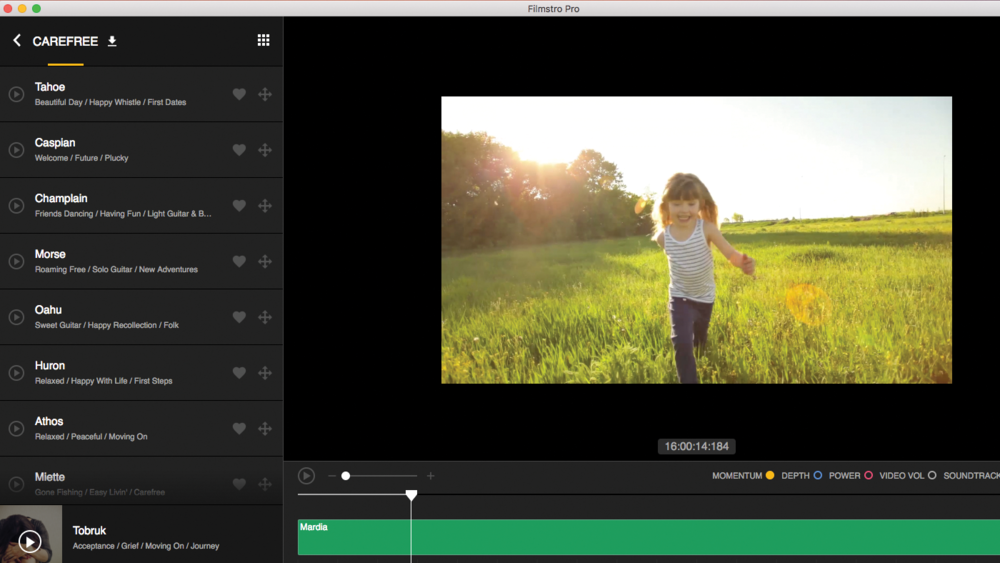
Task: Favorite the Athos track
Action: click(239, 428)
